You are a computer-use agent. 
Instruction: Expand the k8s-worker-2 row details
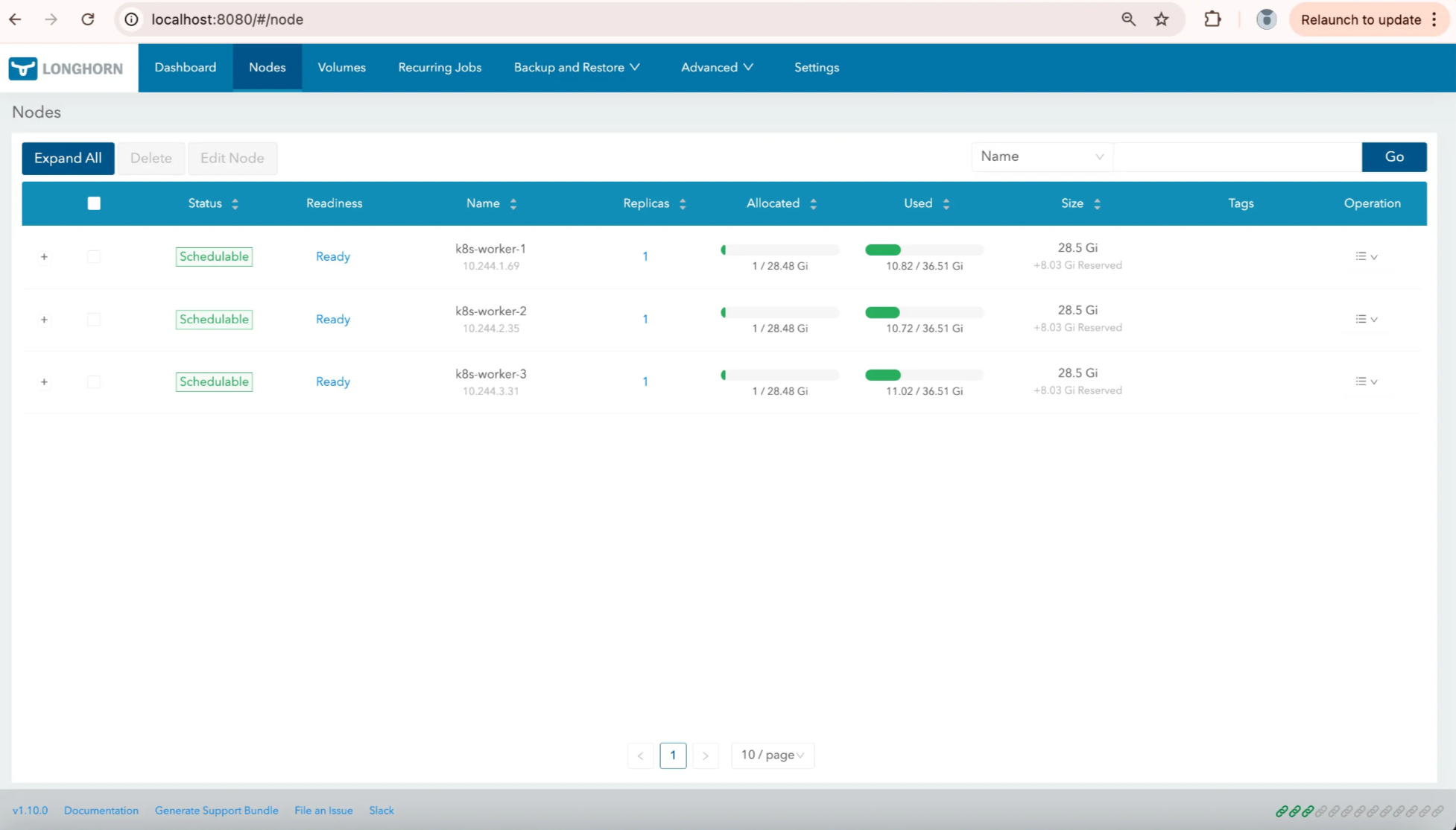[44, 319]
